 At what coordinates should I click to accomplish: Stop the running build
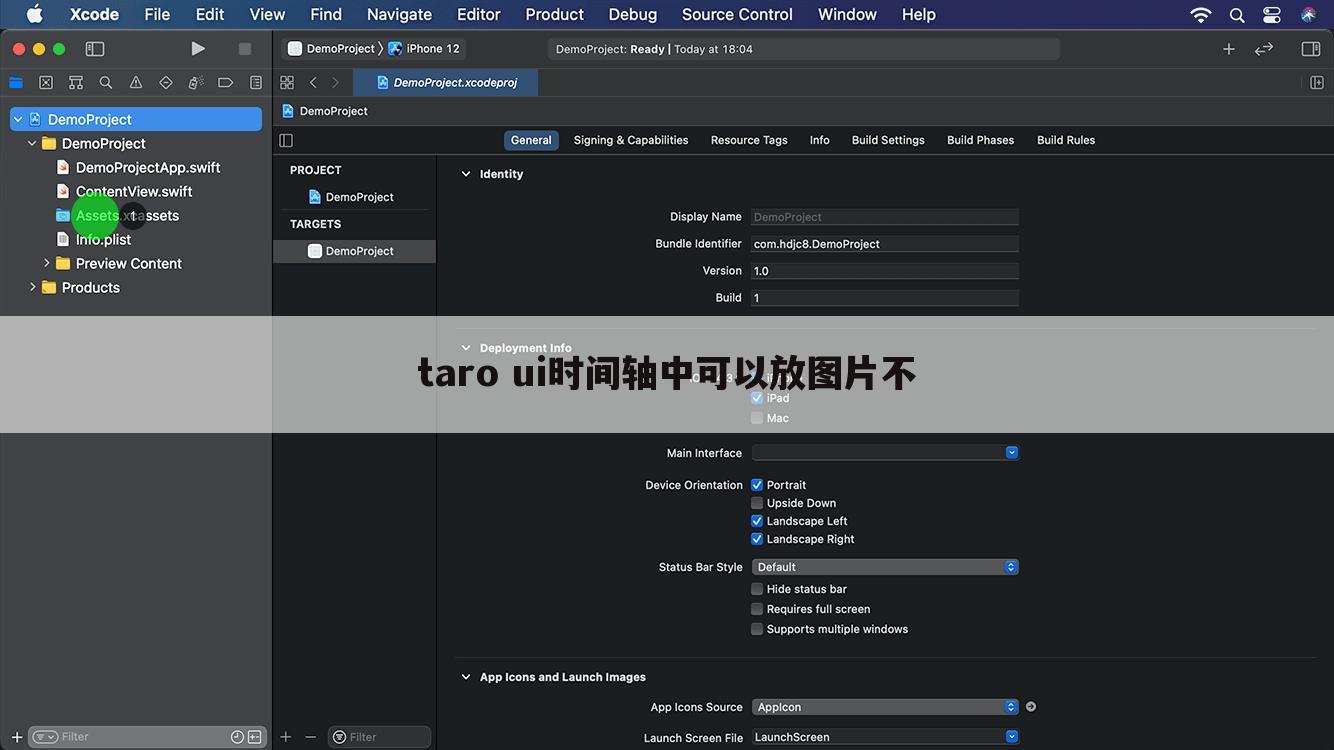pyautogui.click(x=245, y=48)
